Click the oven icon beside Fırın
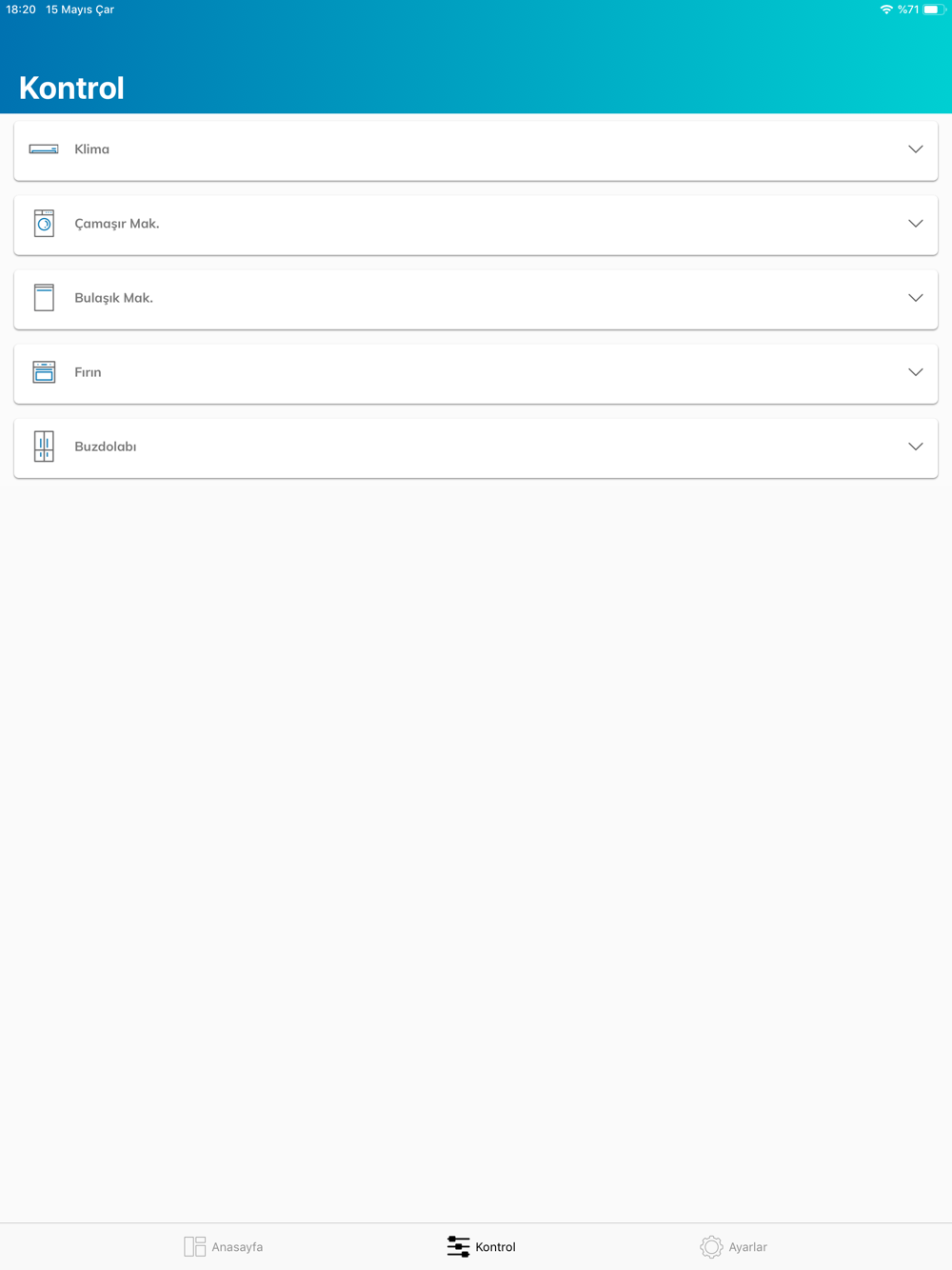Image resolution: width=952 pixels, height=1270 pixels. [x=44, y=372]
